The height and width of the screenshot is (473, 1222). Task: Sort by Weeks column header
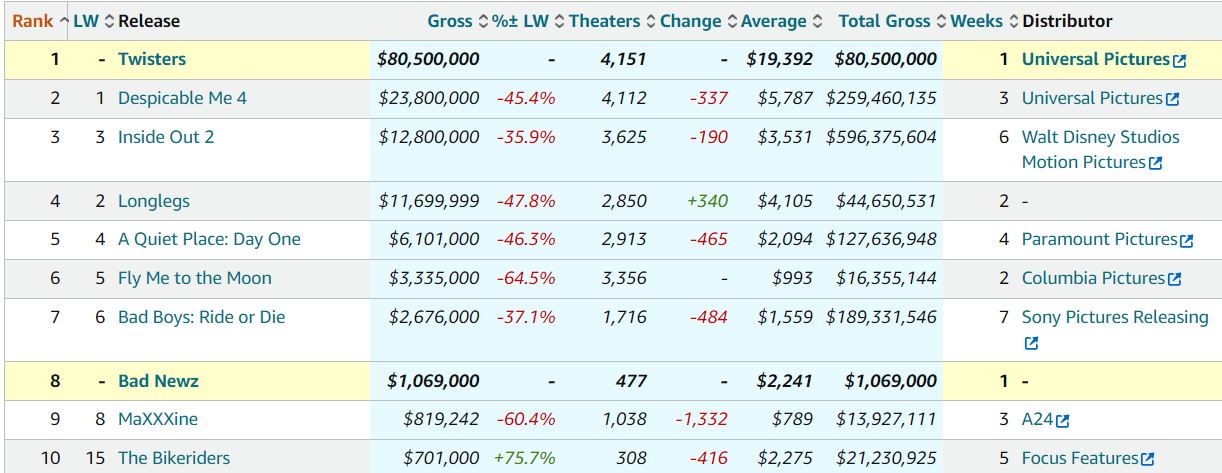click(x=976, y=21)
